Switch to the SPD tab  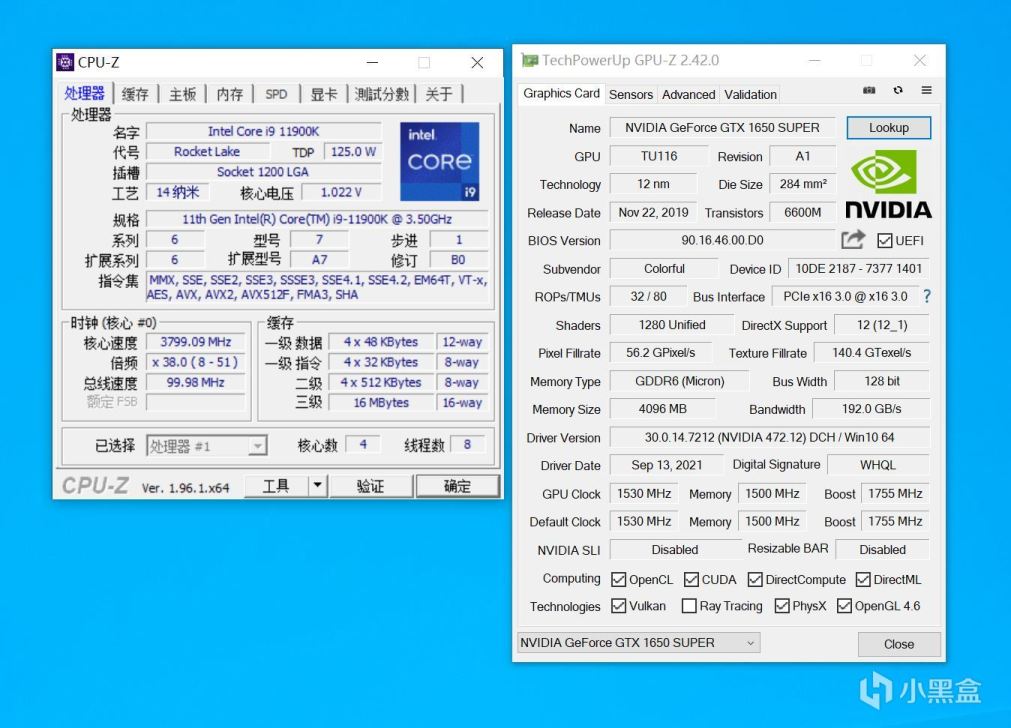[x=277, y=94]
